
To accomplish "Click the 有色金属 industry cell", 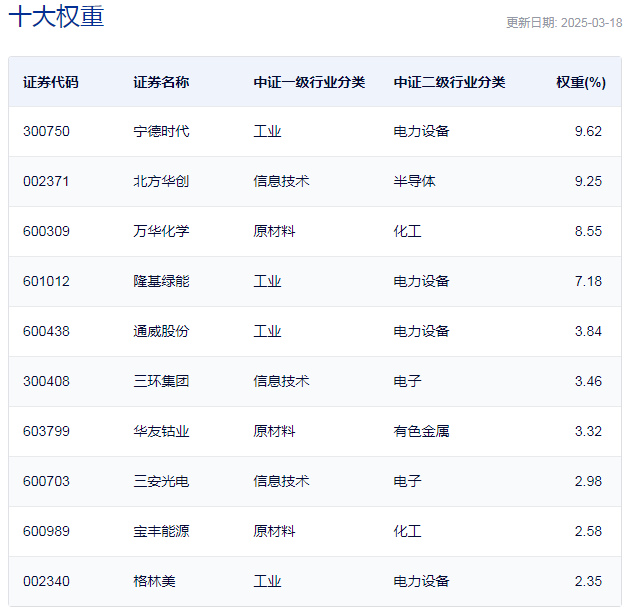I will pyautogui.click(x=421, y=431).
